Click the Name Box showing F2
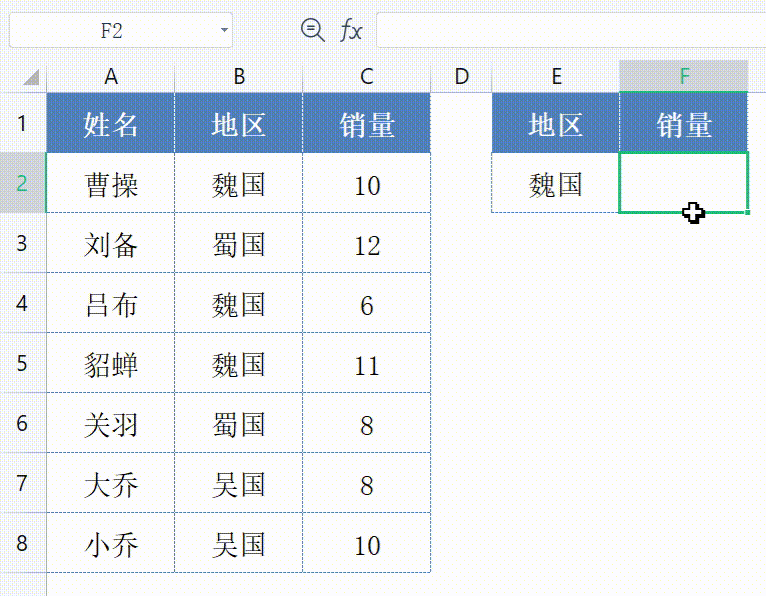Viewport: 766px width, 596px height. 110,31
